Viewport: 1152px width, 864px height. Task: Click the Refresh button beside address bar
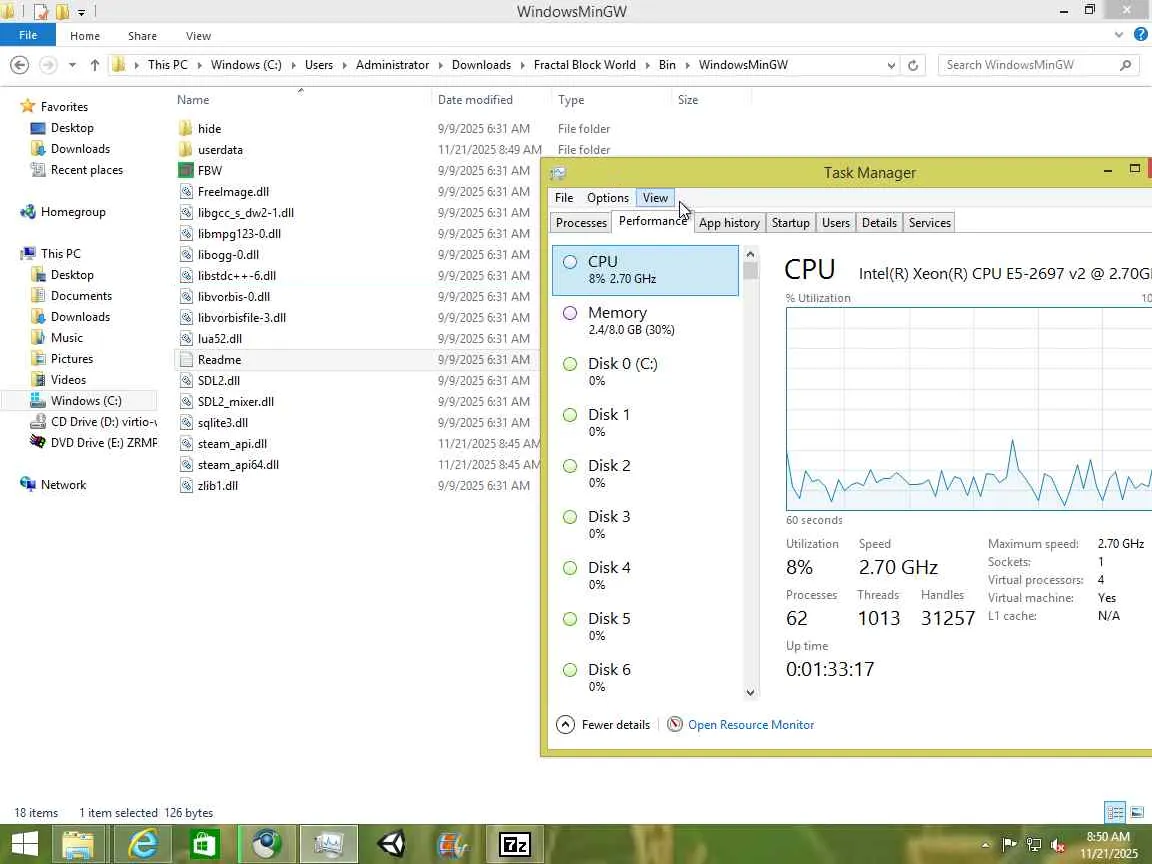[x=912, y=65]
